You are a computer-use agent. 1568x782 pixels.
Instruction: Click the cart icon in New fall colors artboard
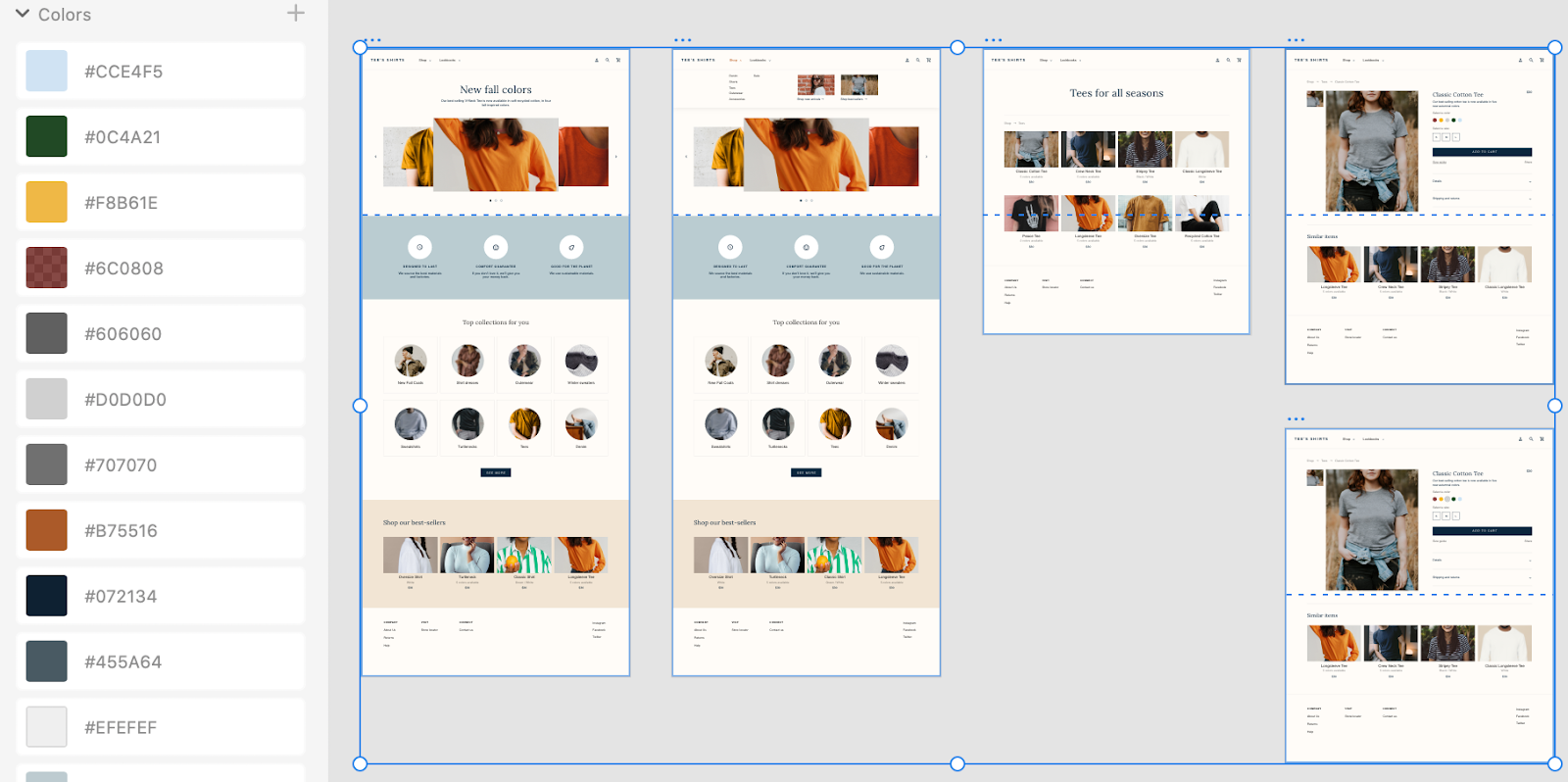click(x=617, y=60)
